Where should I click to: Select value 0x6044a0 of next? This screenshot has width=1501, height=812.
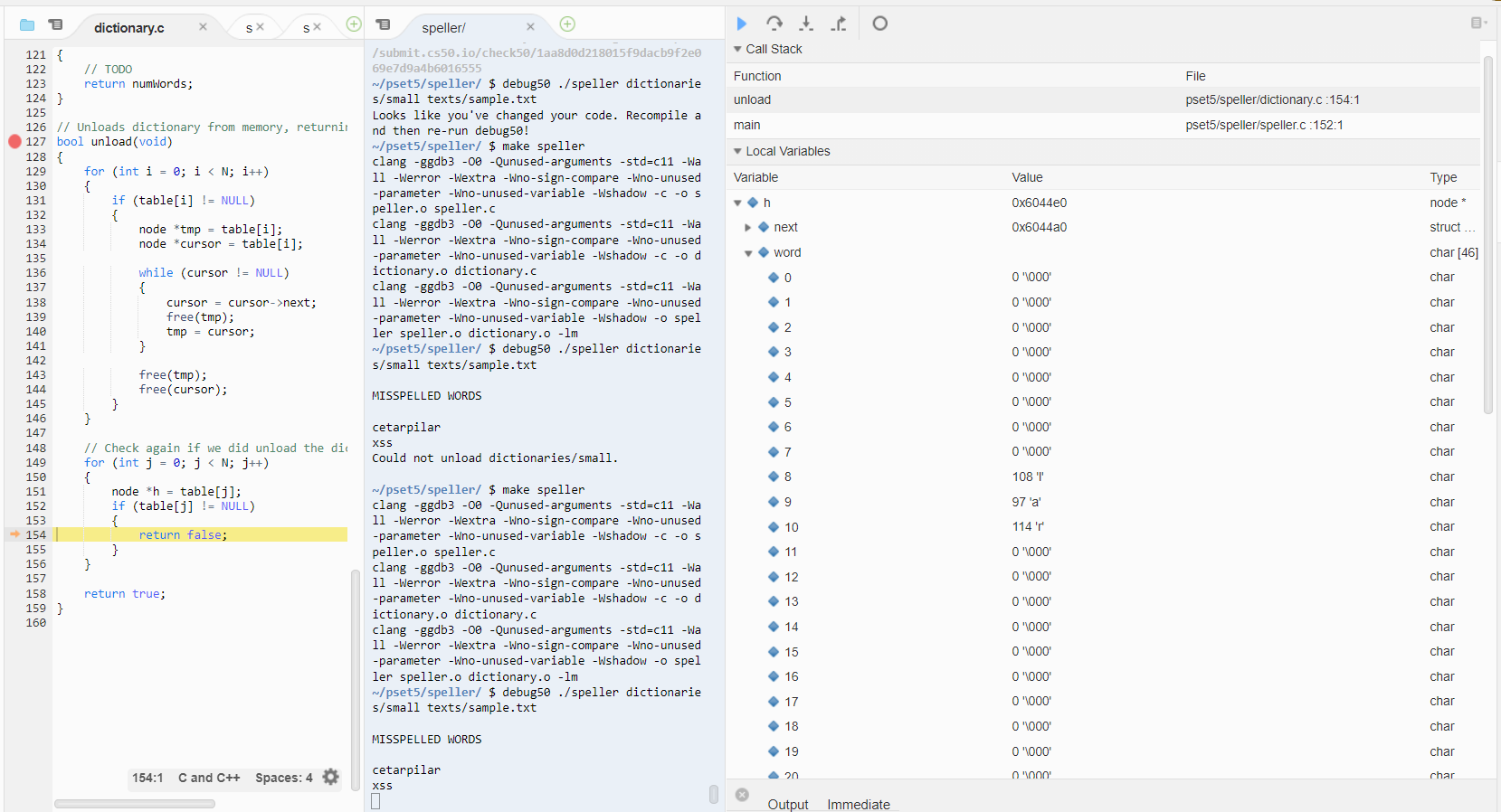[x=1039, y=227]
